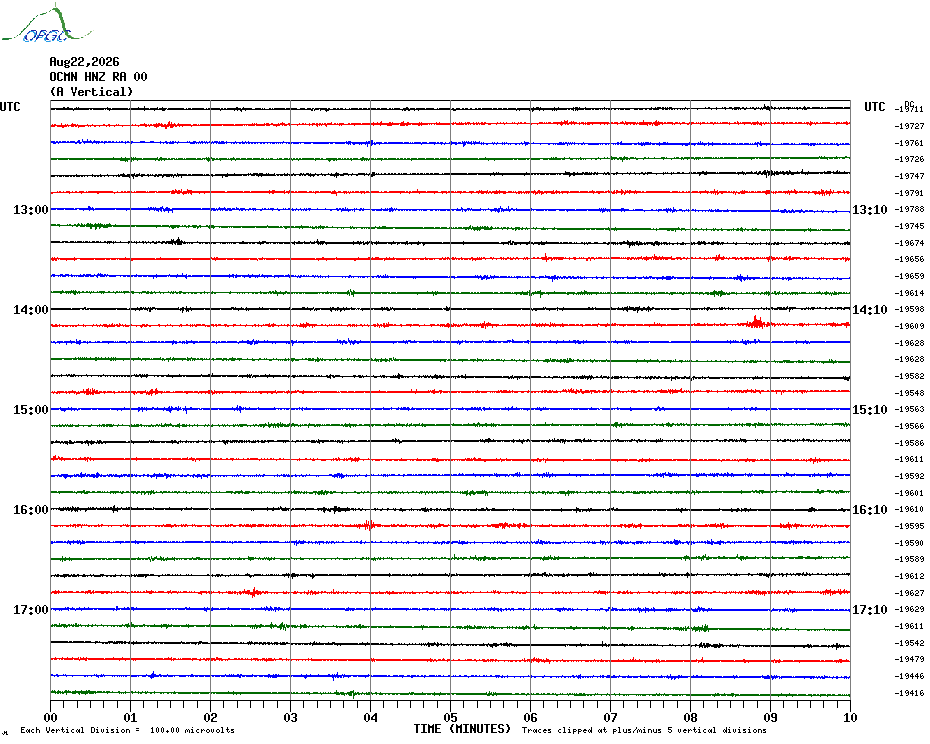This screenshot has height=744, width=930.
Task: Click the DC value -19566
Action: coord(909,427)
